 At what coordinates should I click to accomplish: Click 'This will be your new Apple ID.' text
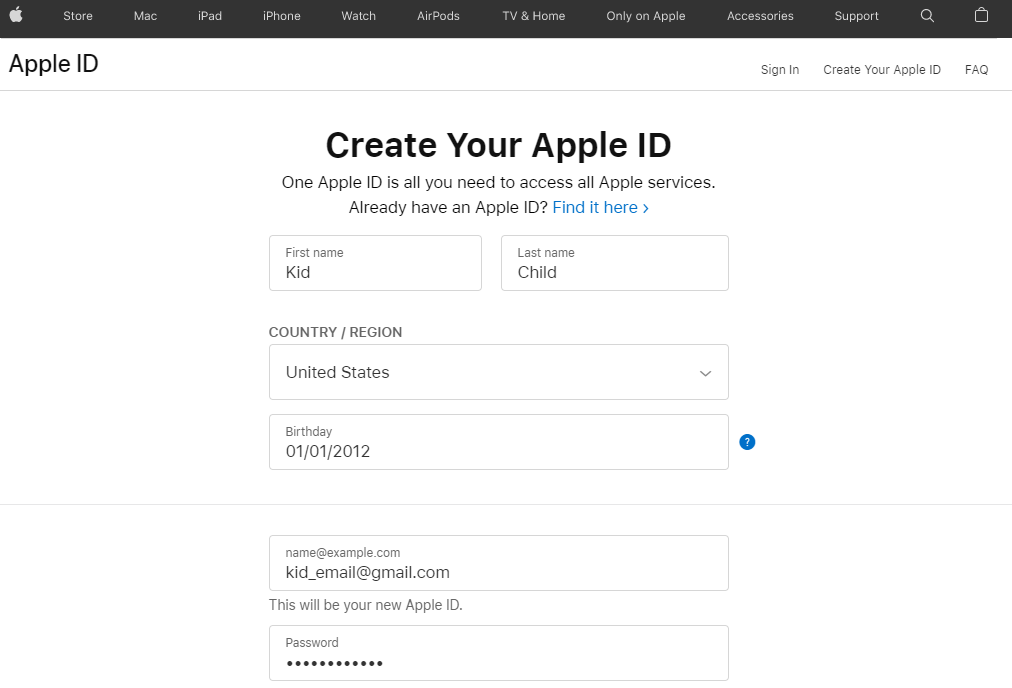point(365,605)
